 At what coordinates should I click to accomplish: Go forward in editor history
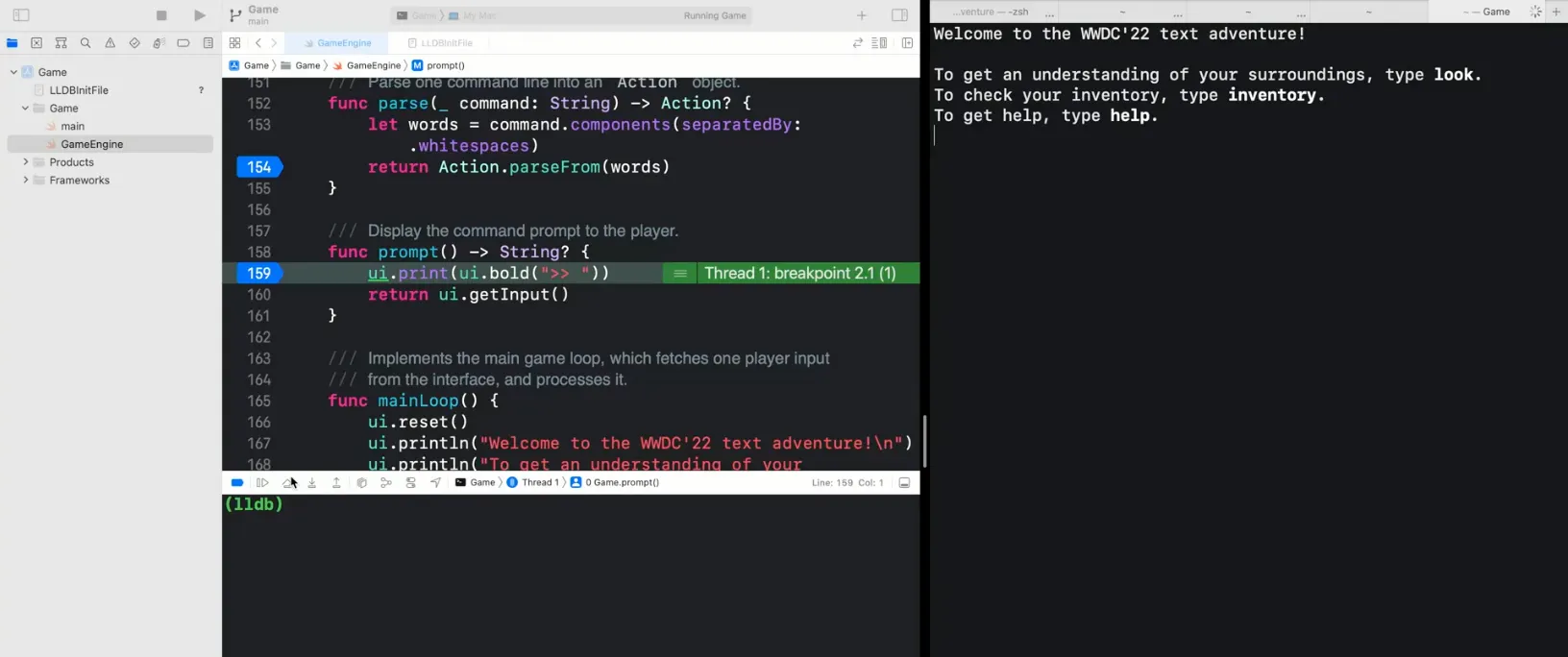pyautogui.click(x=274, y=43)
